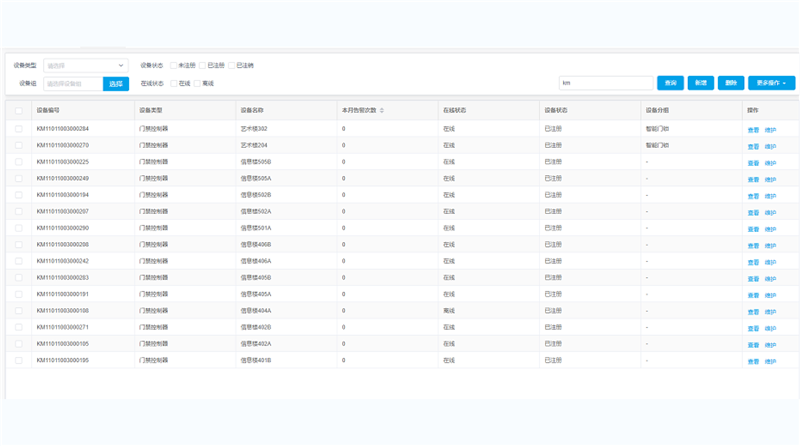Select the row checkbox for KM11011003000284
The image size is (800, 446).
pos(19,129)
